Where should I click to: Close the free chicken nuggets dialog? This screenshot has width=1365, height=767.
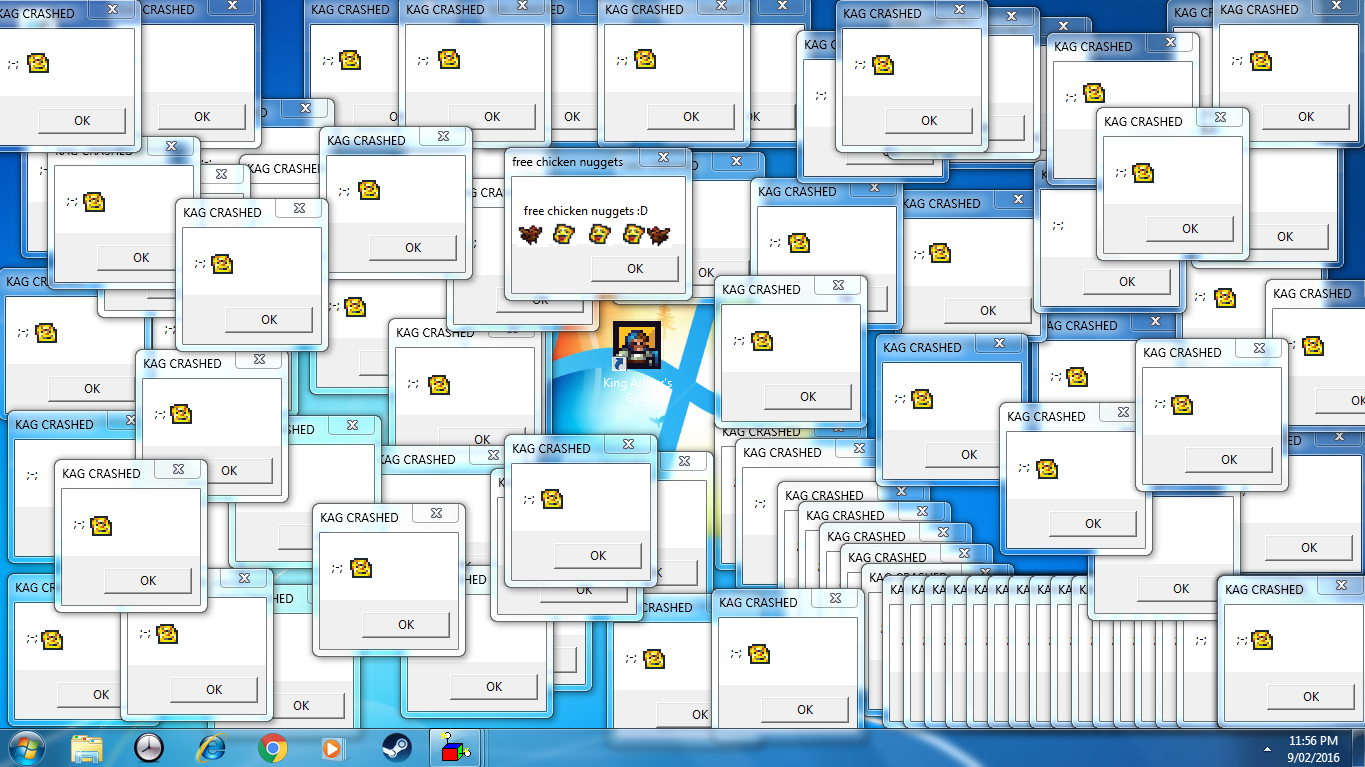(x=662, y=159)
